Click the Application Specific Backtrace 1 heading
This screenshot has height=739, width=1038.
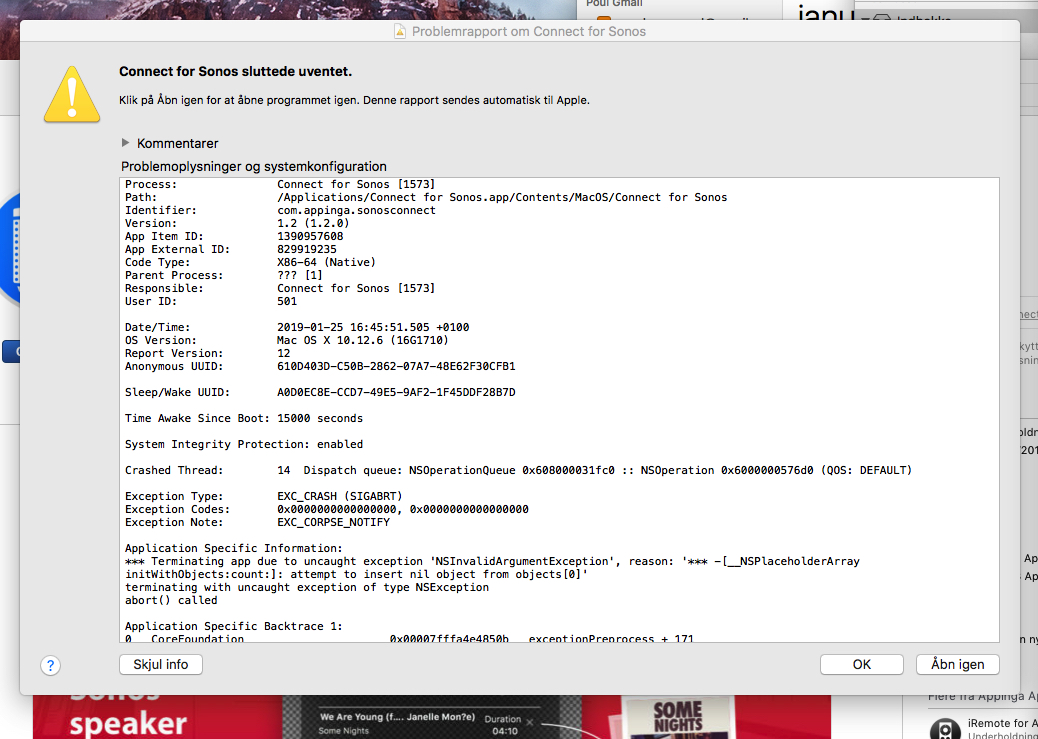click(x=234, y=626)
